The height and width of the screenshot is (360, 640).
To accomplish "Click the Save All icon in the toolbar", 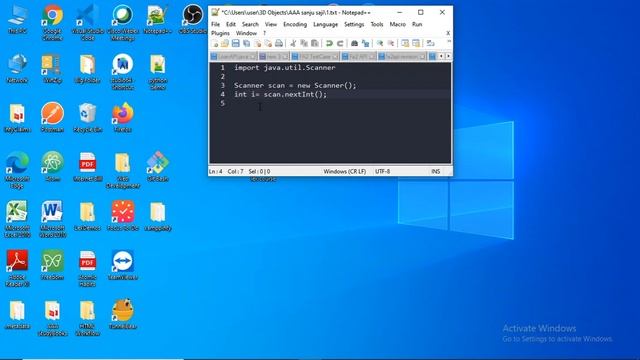I will coord(247,43).
